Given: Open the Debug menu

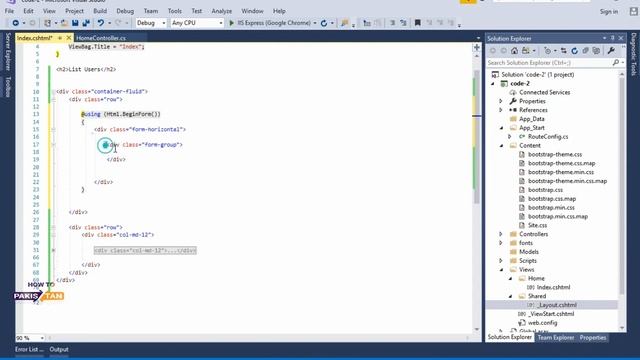Looking at the screenshot, I should point(125,11).
